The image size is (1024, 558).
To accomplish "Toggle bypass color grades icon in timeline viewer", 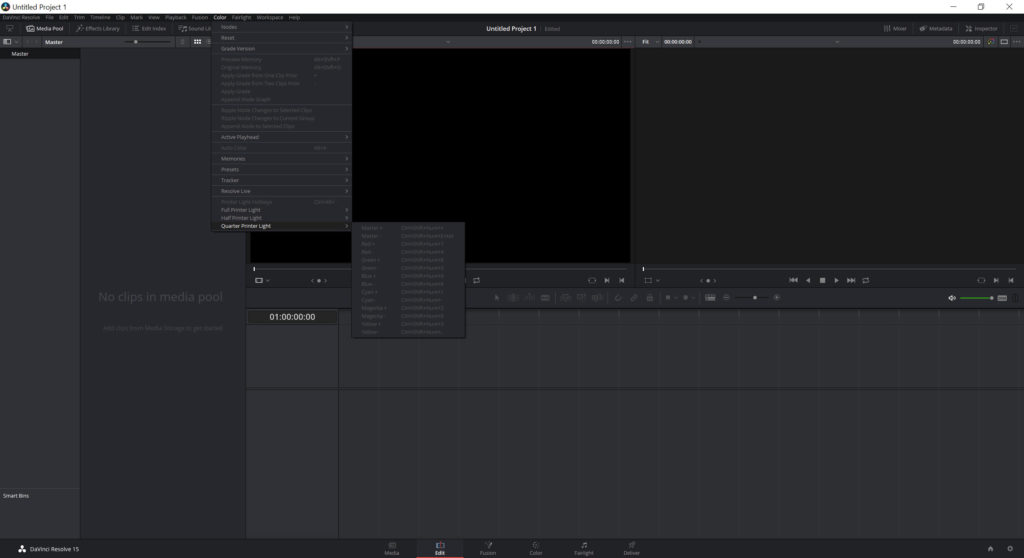I will 991,42.
